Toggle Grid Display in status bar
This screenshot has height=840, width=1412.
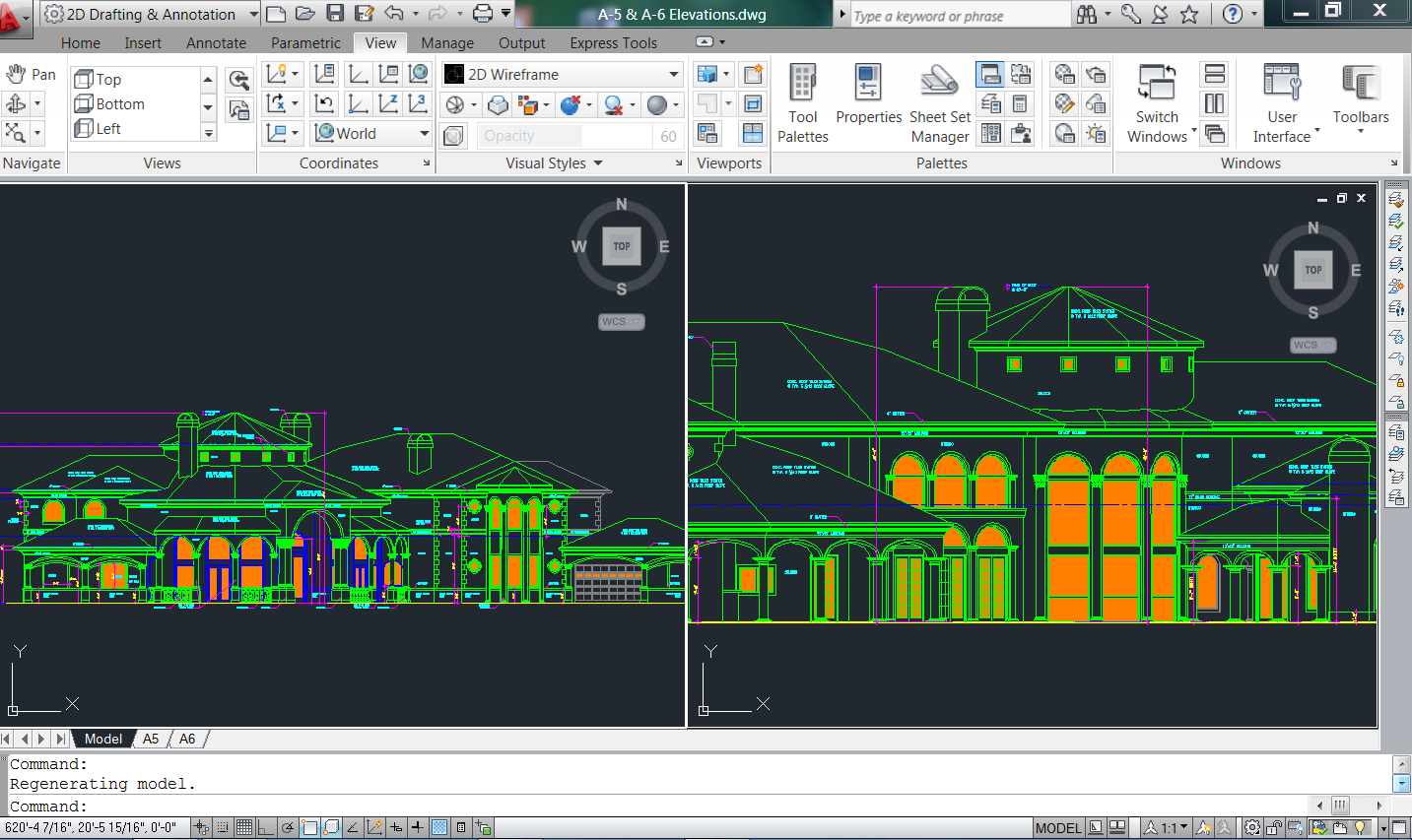pyautogui.click(x=244, y=828)
